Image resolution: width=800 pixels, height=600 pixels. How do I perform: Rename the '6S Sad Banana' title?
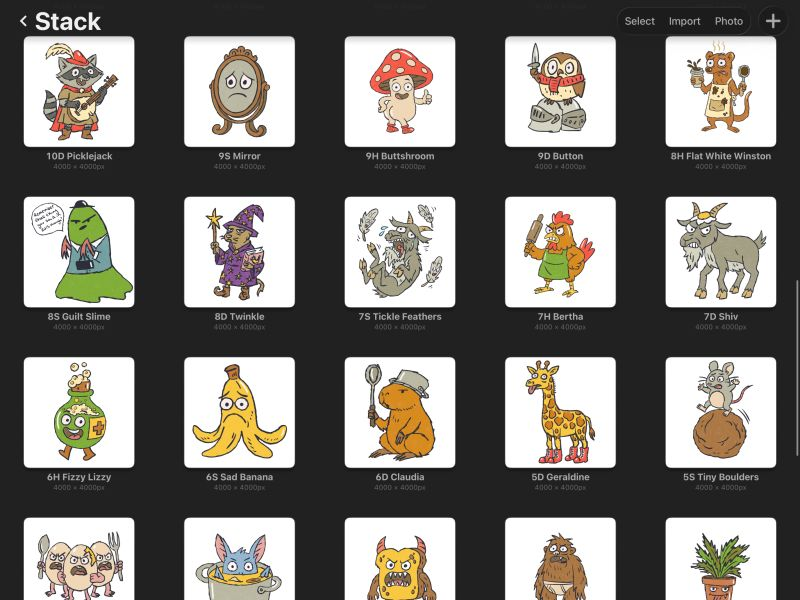pyautogui.click(x=239, y=477)
